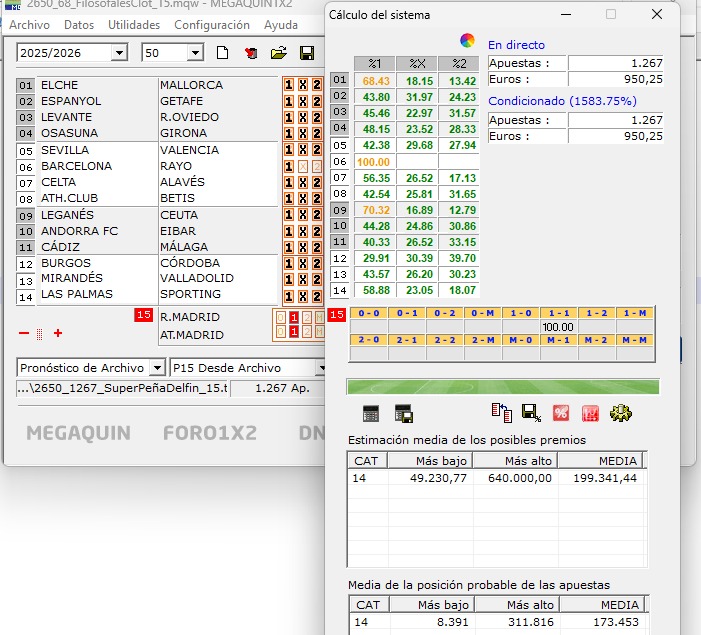Open a file with the folder icon
Image resolution: width=701 pixels, height=635 pixels.
click(279, 53)
